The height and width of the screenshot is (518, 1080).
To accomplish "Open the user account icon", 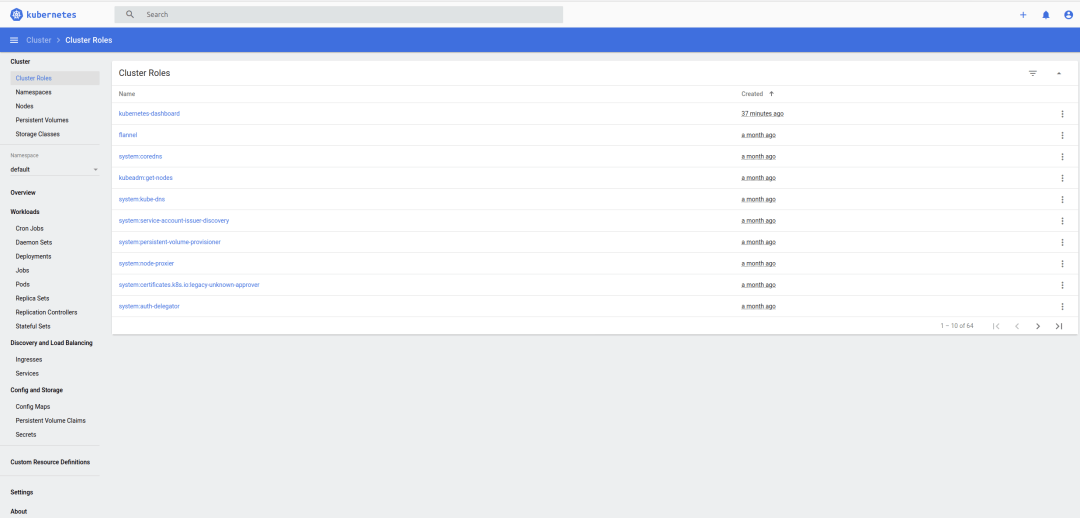I will pos(1068,14).
